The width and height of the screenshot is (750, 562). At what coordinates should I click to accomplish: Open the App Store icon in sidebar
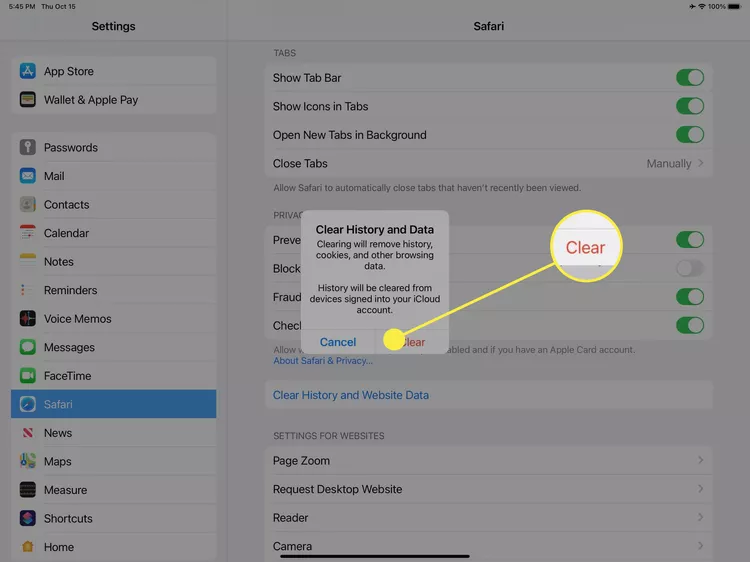tap(28, 71)
